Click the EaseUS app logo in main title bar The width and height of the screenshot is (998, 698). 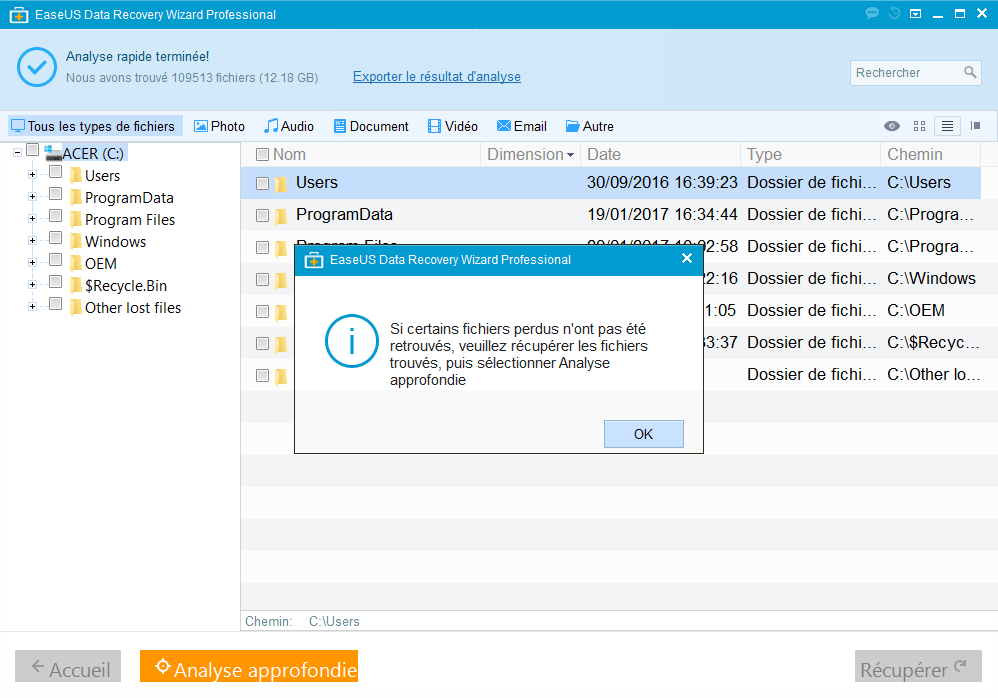pos(18,15)
